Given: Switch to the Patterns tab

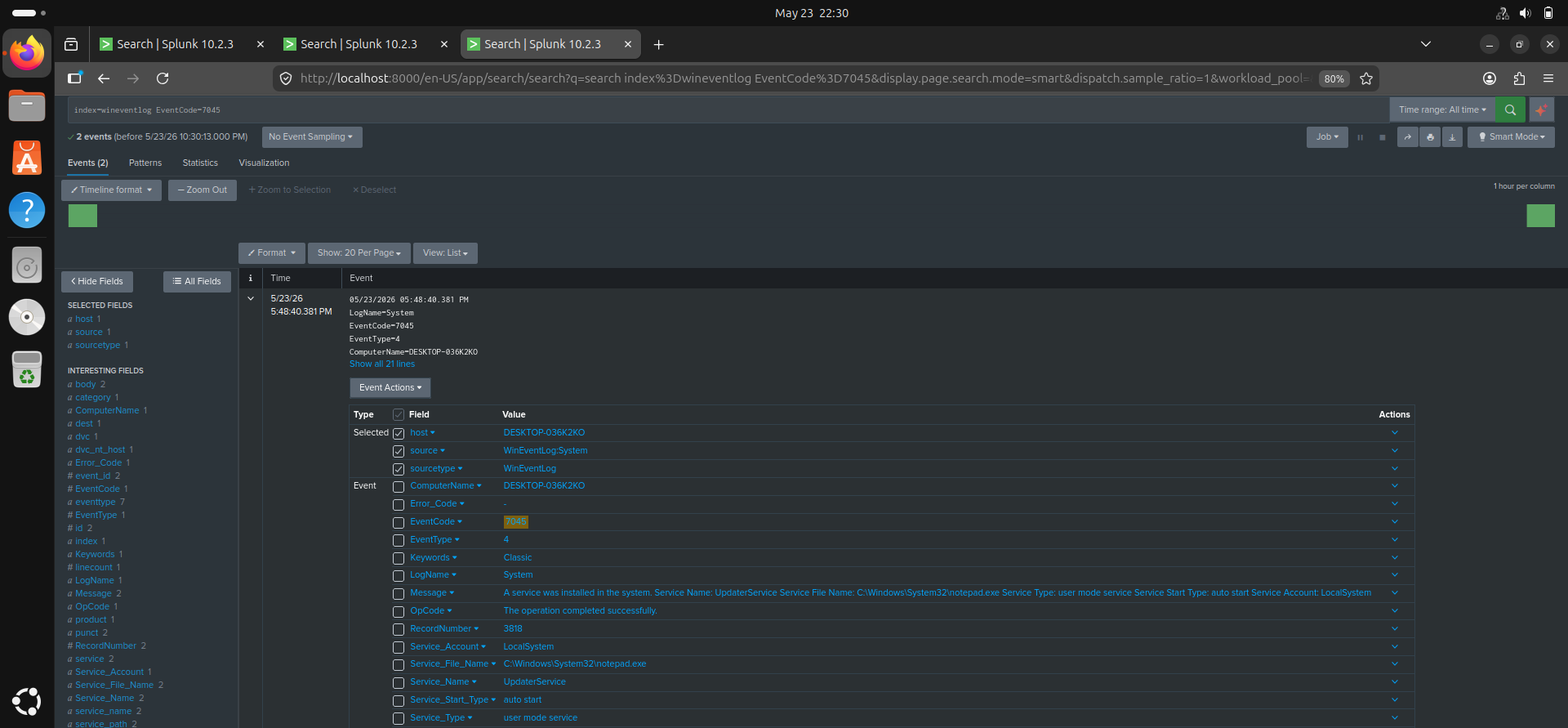Looking at the screenshot, I should (145, 163).
